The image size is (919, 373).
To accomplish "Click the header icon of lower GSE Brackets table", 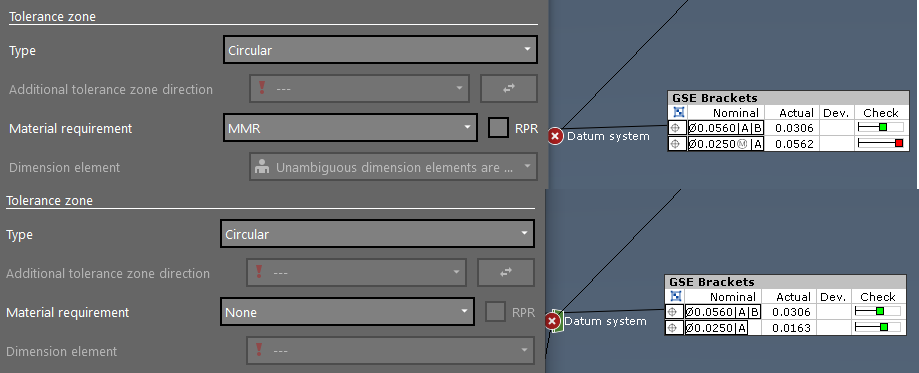I will 675,296.
